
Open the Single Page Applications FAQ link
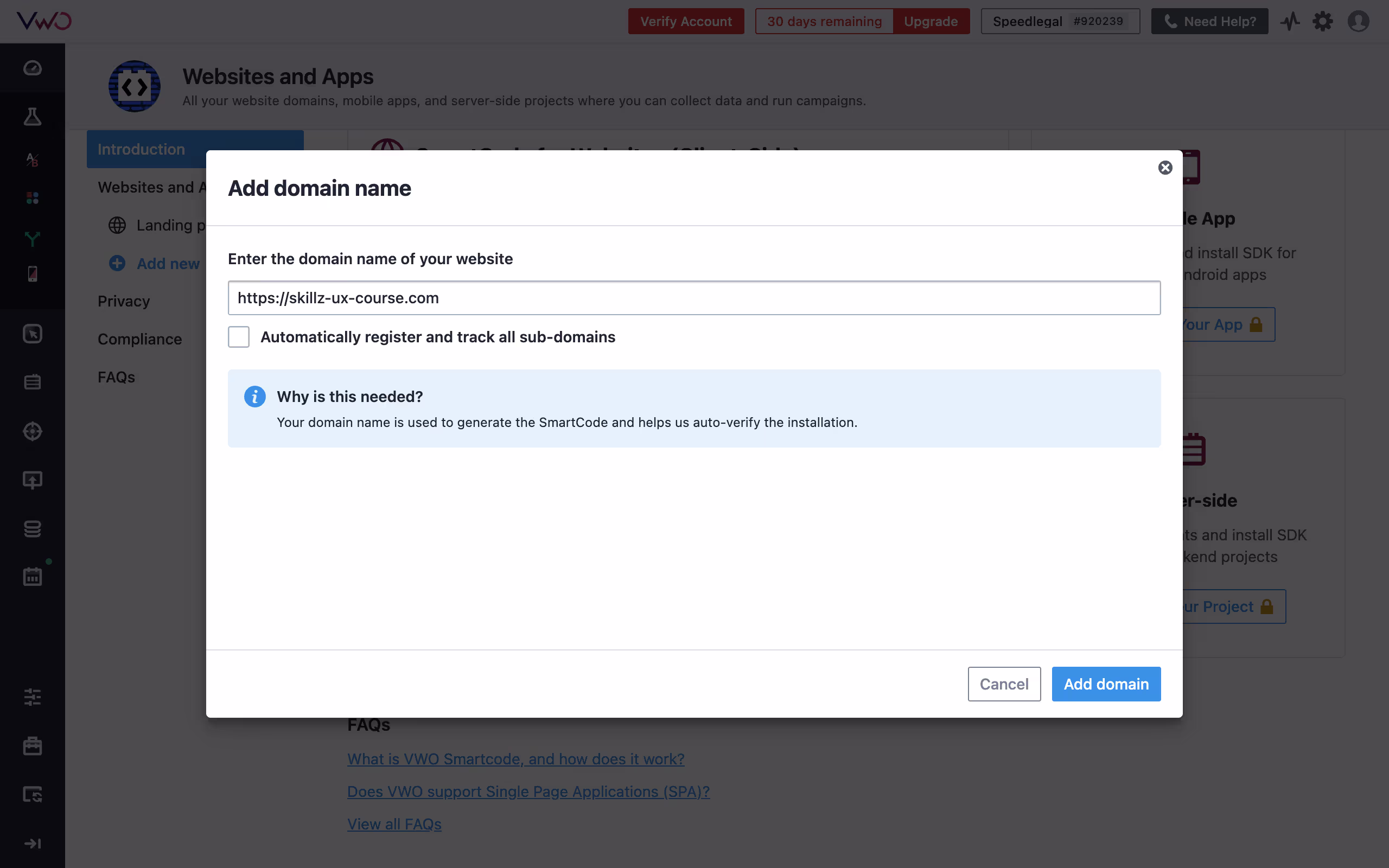528,792
